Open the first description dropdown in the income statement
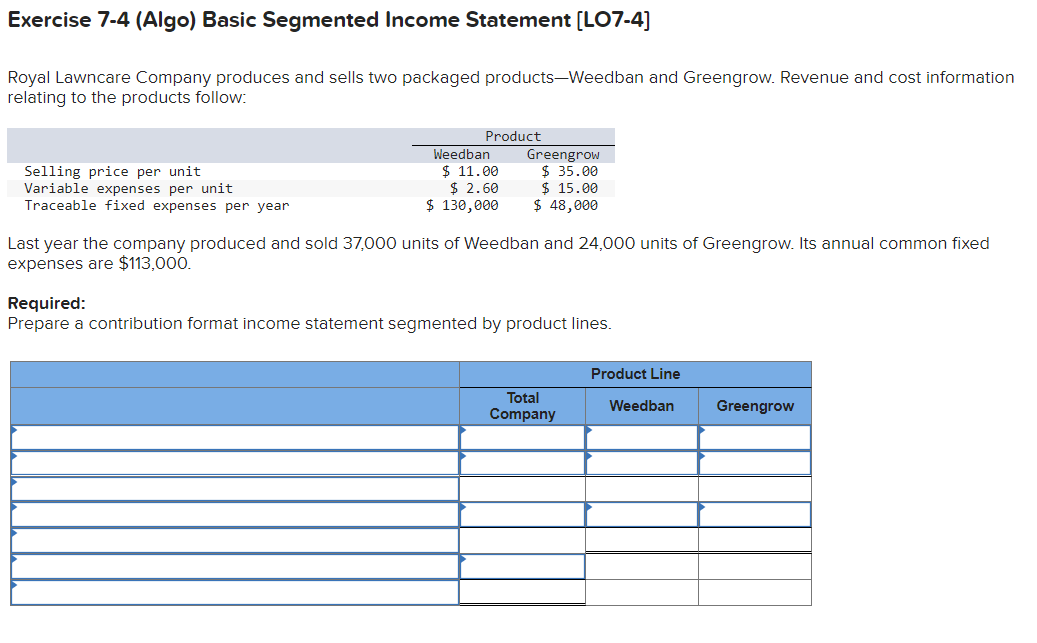 click(230, 437)
